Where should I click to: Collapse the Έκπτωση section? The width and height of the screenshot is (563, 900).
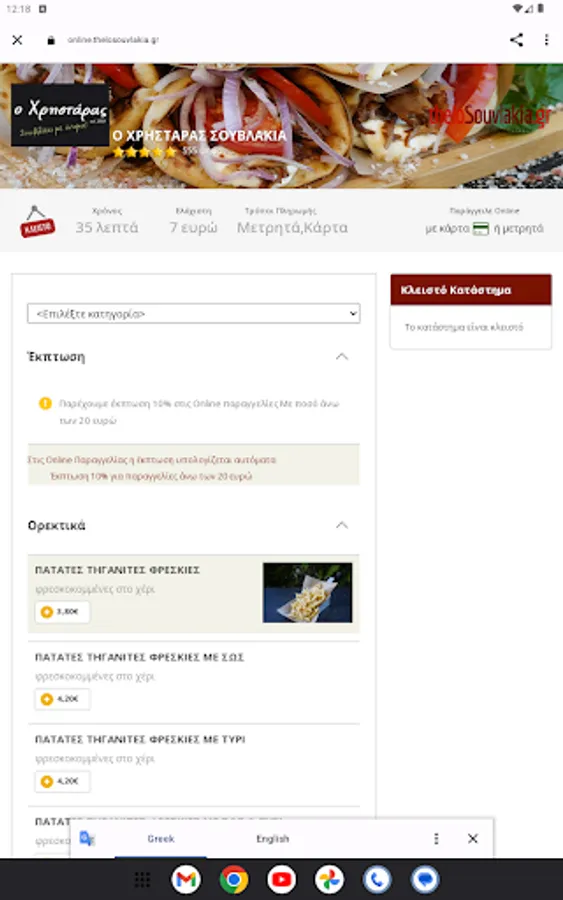click(341, 356)
